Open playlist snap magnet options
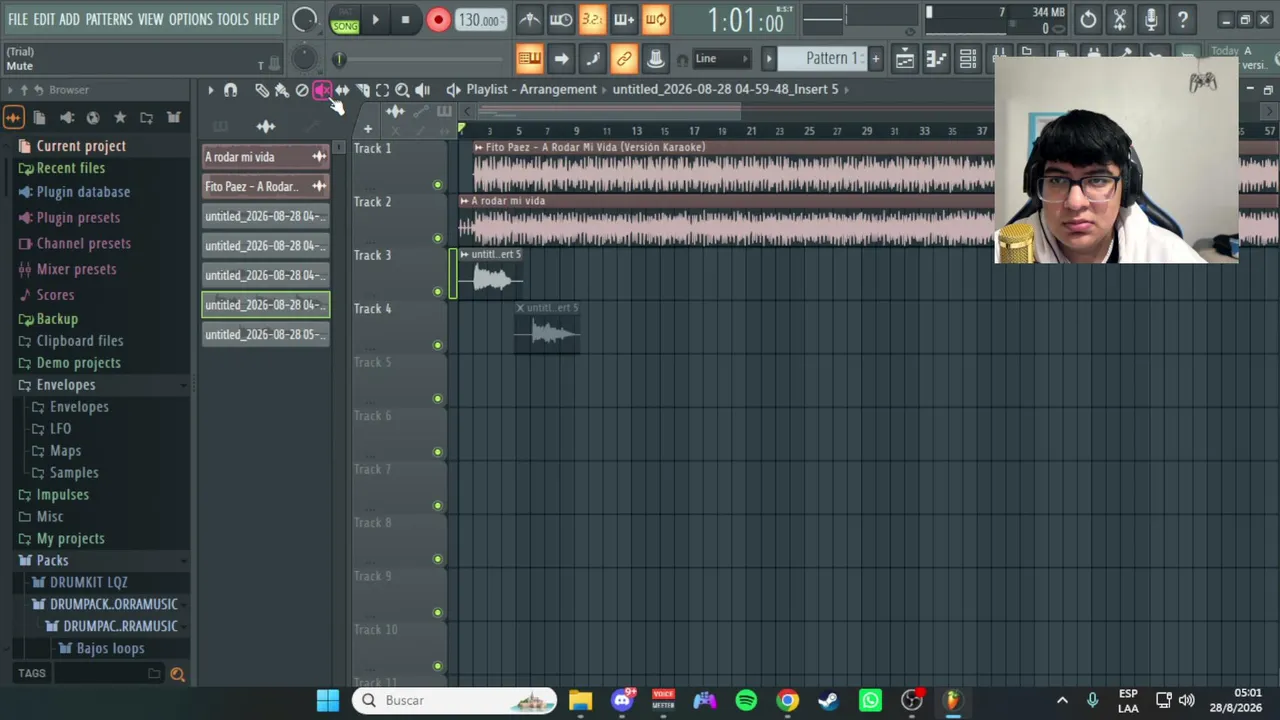Screen dimensions: 1280x720 point(230,90)
